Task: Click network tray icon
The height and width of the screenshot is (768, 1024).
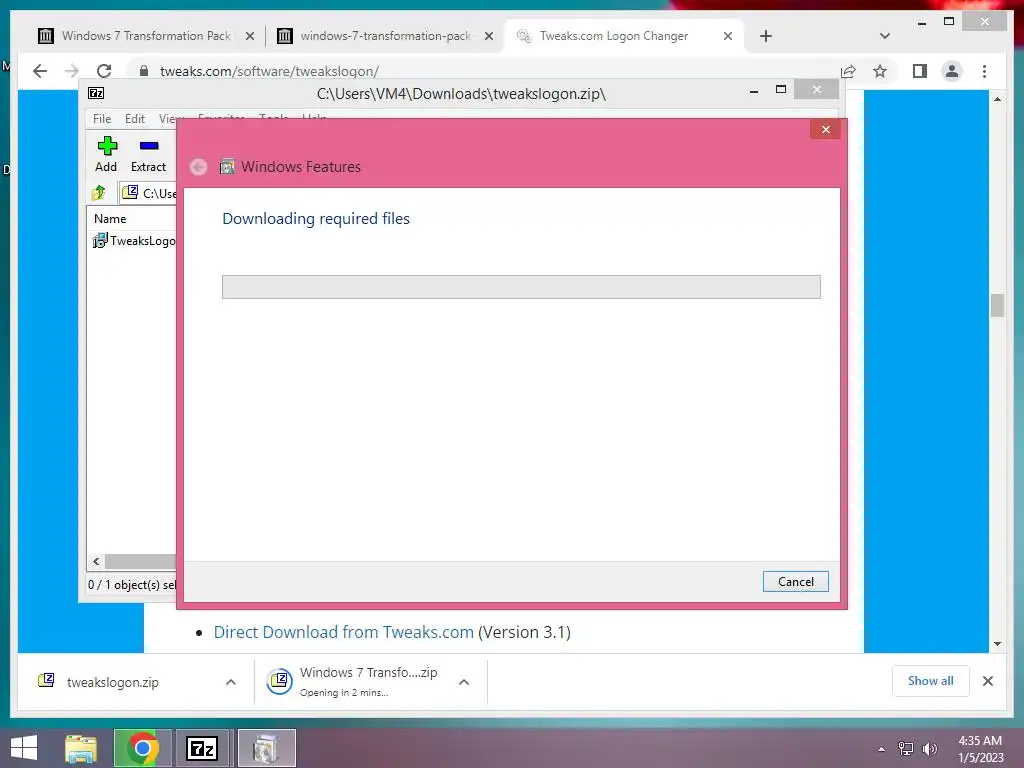Action: (906, 749)
